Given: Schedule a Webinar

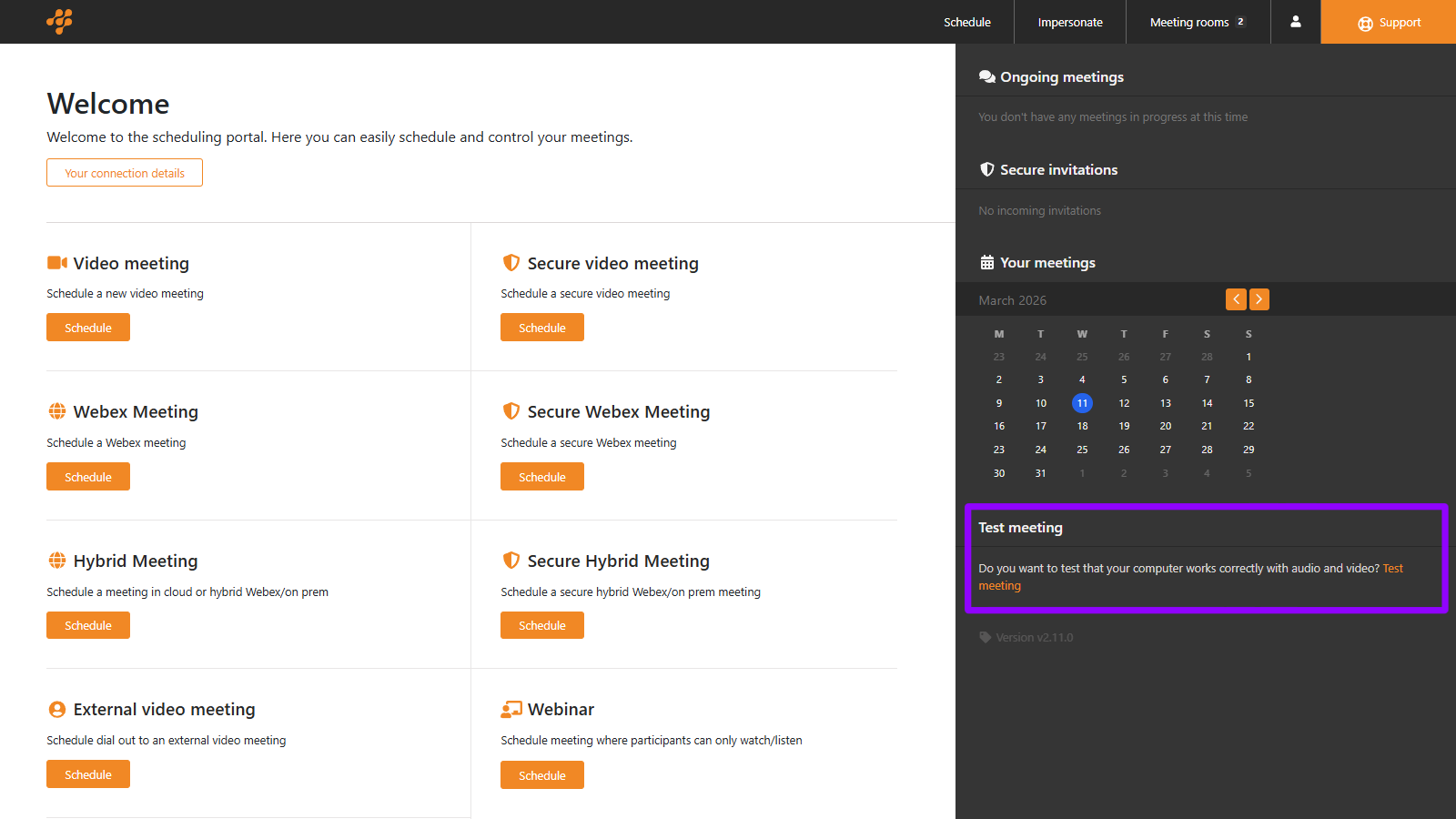Looking at the screenshot, I should [x=542, y=775].
